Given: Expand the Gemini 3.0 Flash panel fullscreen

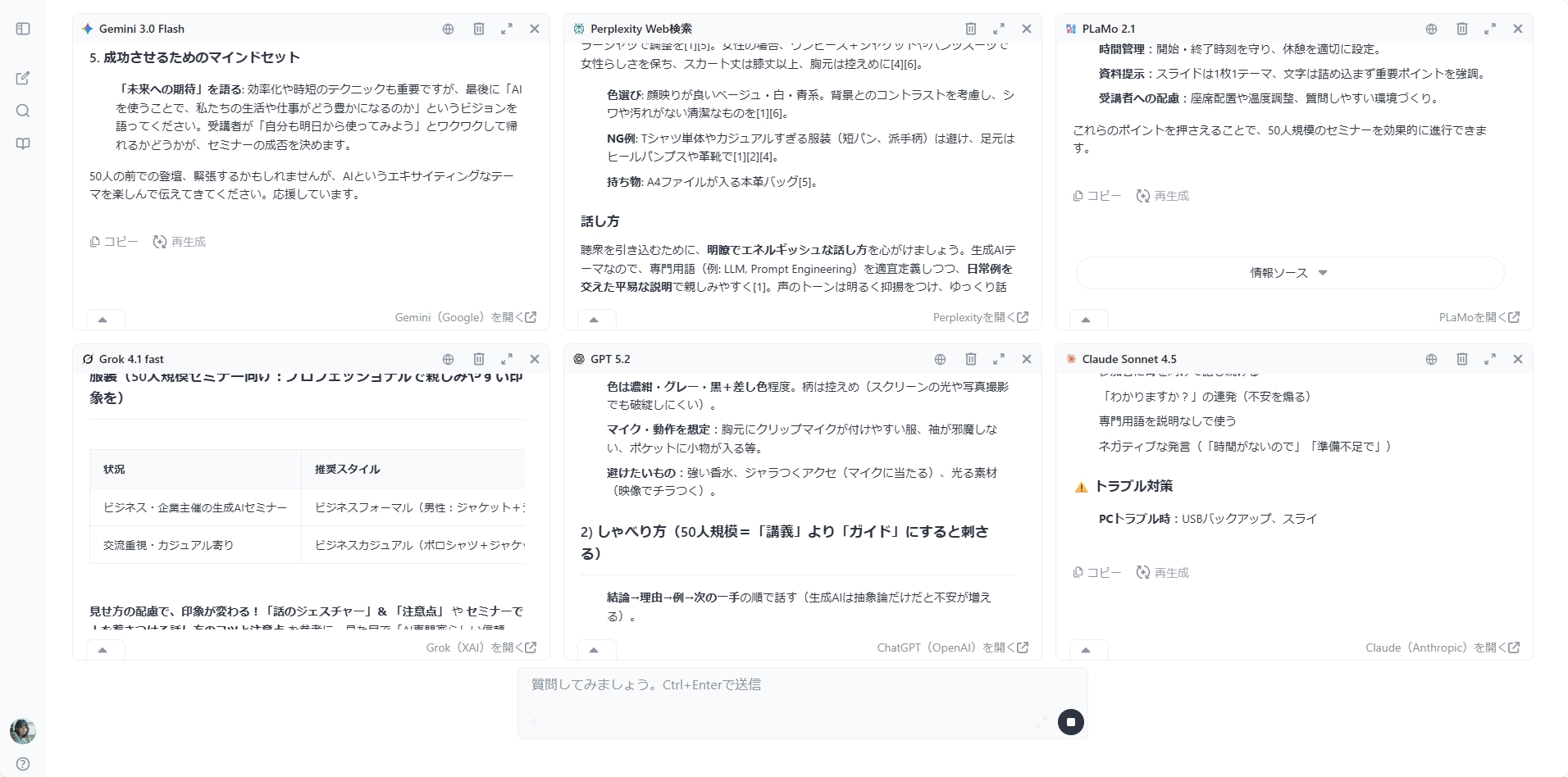Looking at the screenshot, I should point(507,28).
